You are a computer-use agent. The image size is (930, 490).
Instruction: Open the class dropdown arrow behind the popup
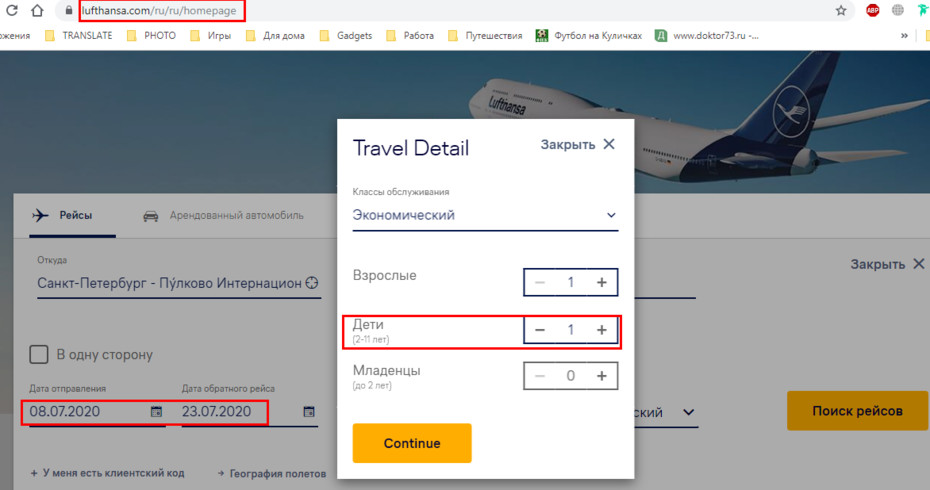click(x=688, y=412)
